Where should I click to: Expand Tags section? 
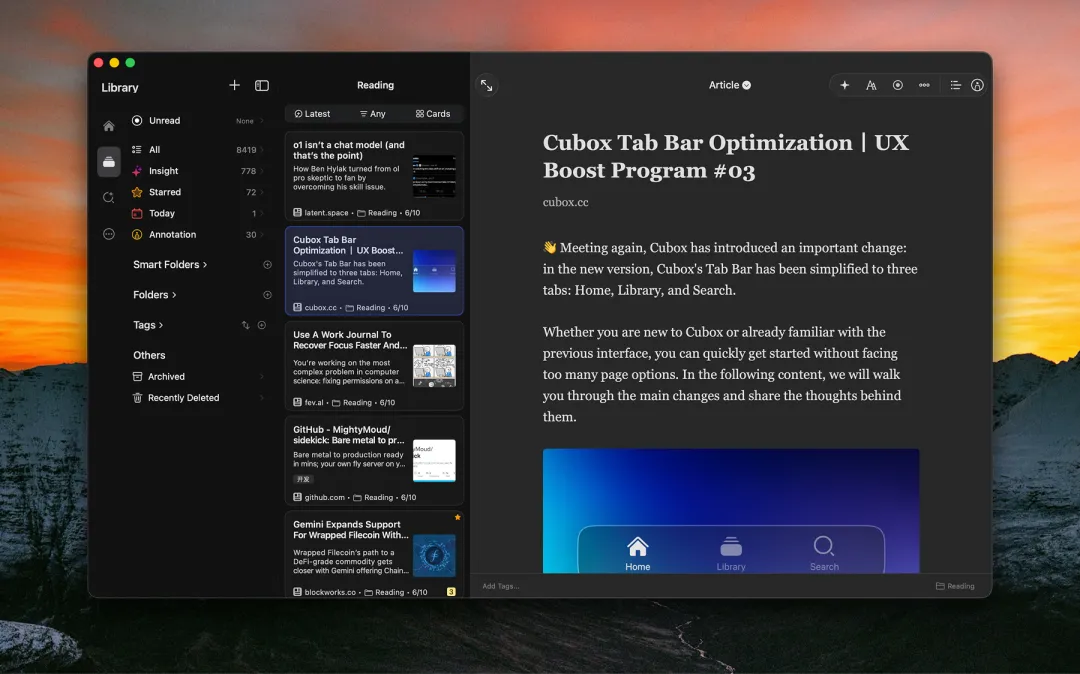[147, 325]
